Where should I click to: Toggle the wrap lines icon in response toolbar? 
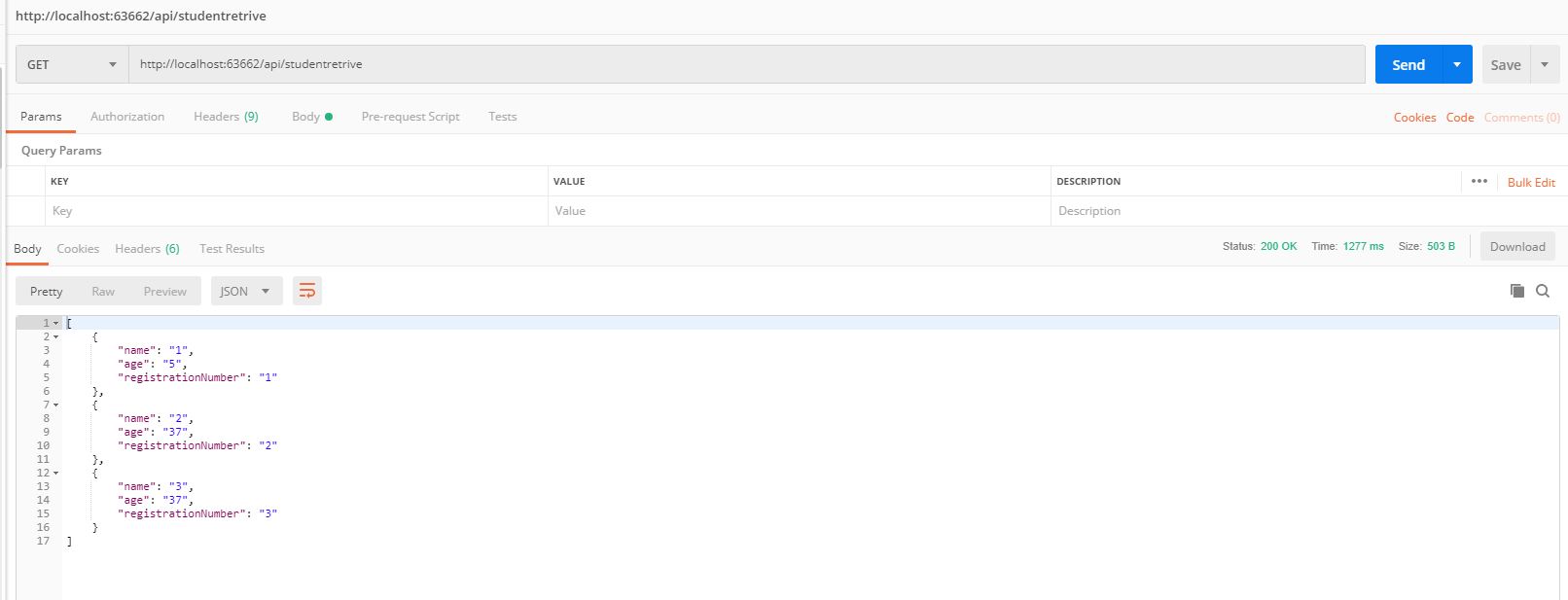click(x=307, y=291)
